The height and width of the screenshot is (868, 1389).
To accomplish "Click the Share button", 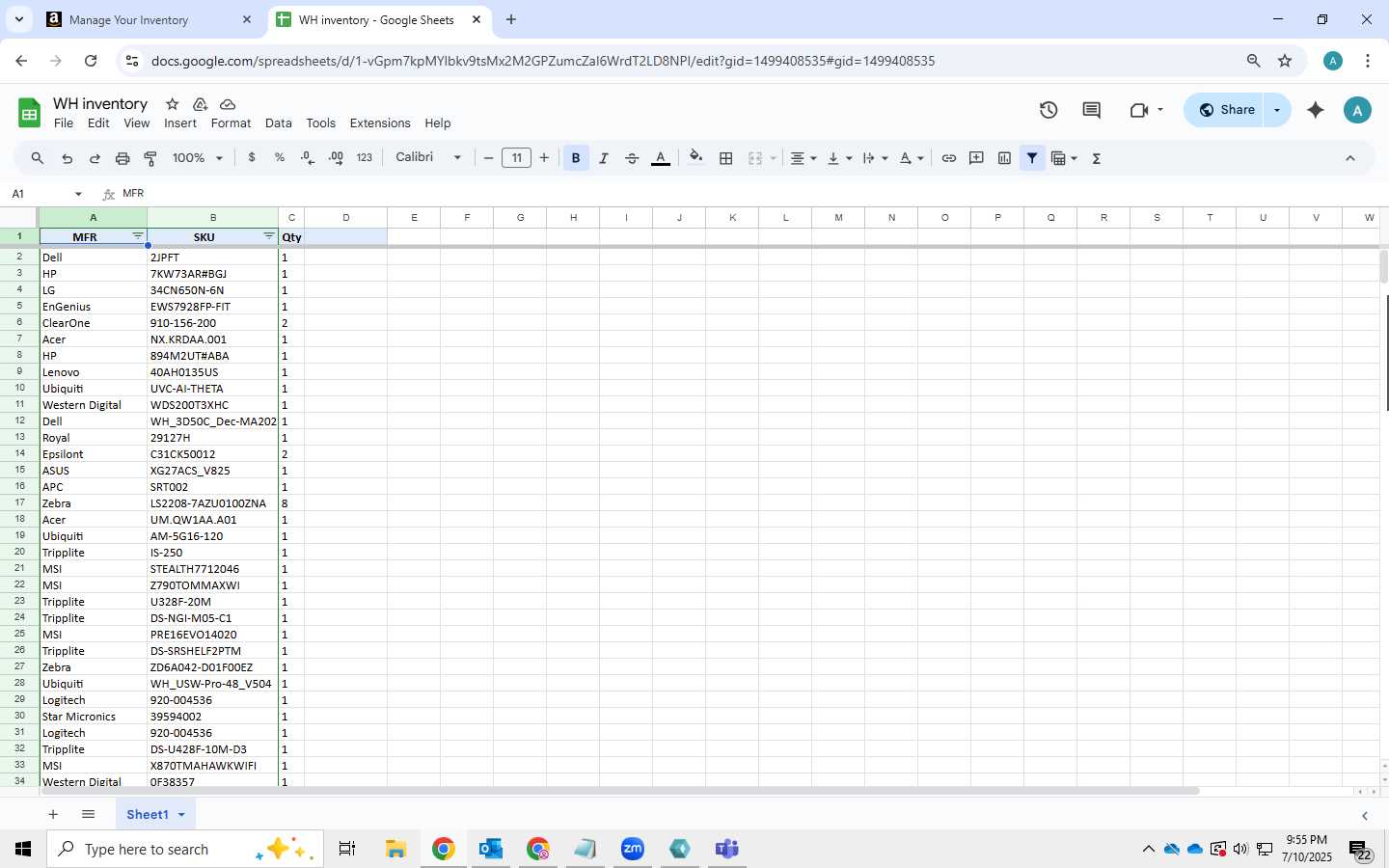I will point(1226,110).
